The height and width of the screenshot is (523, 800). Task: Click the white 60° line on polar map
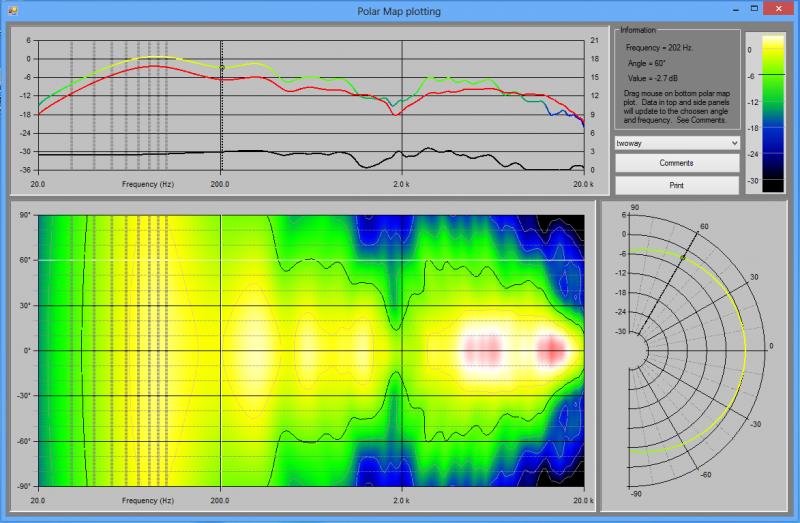[x=300, y=260]
